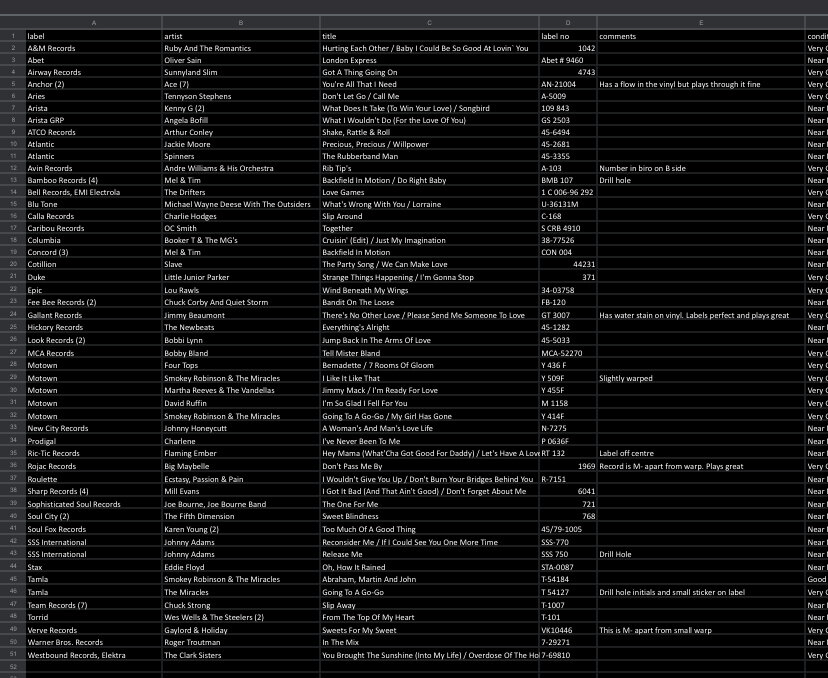828x678 pixels.
Task: Click the 'BMB 107' label number
Action: [568, 180]
